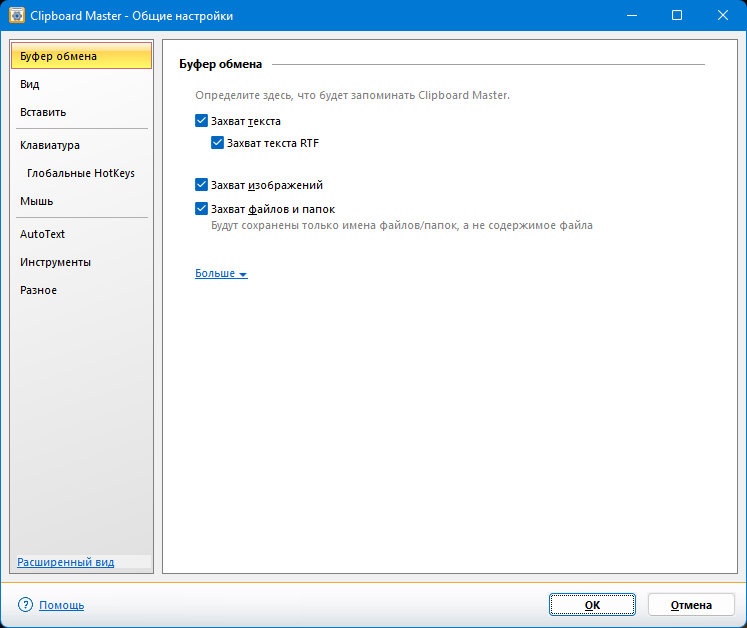Screen dimensions: 747x628
Task: Click the Расширенный вид link
Action: [66, 562]
